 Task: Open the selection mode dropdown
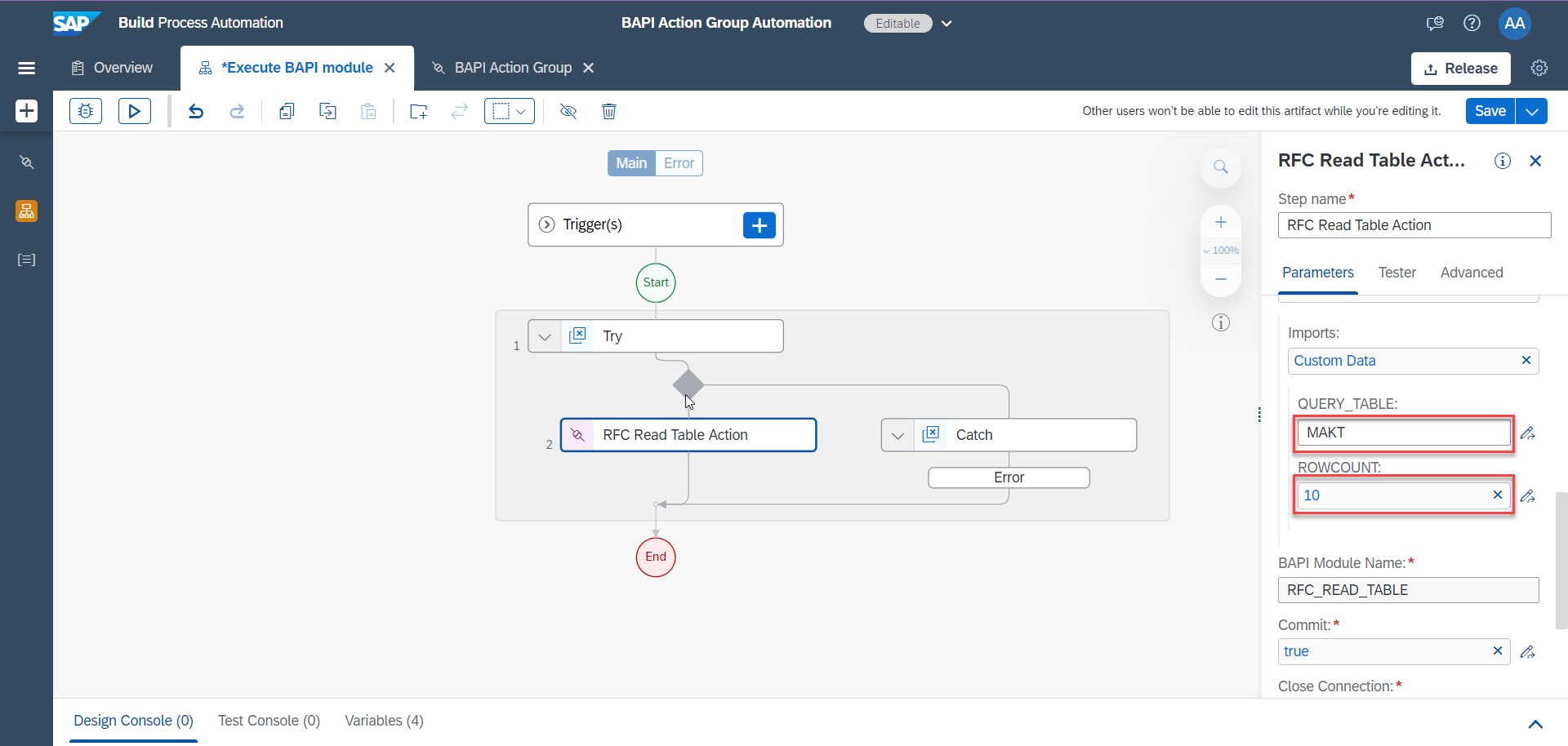[510, 111]
